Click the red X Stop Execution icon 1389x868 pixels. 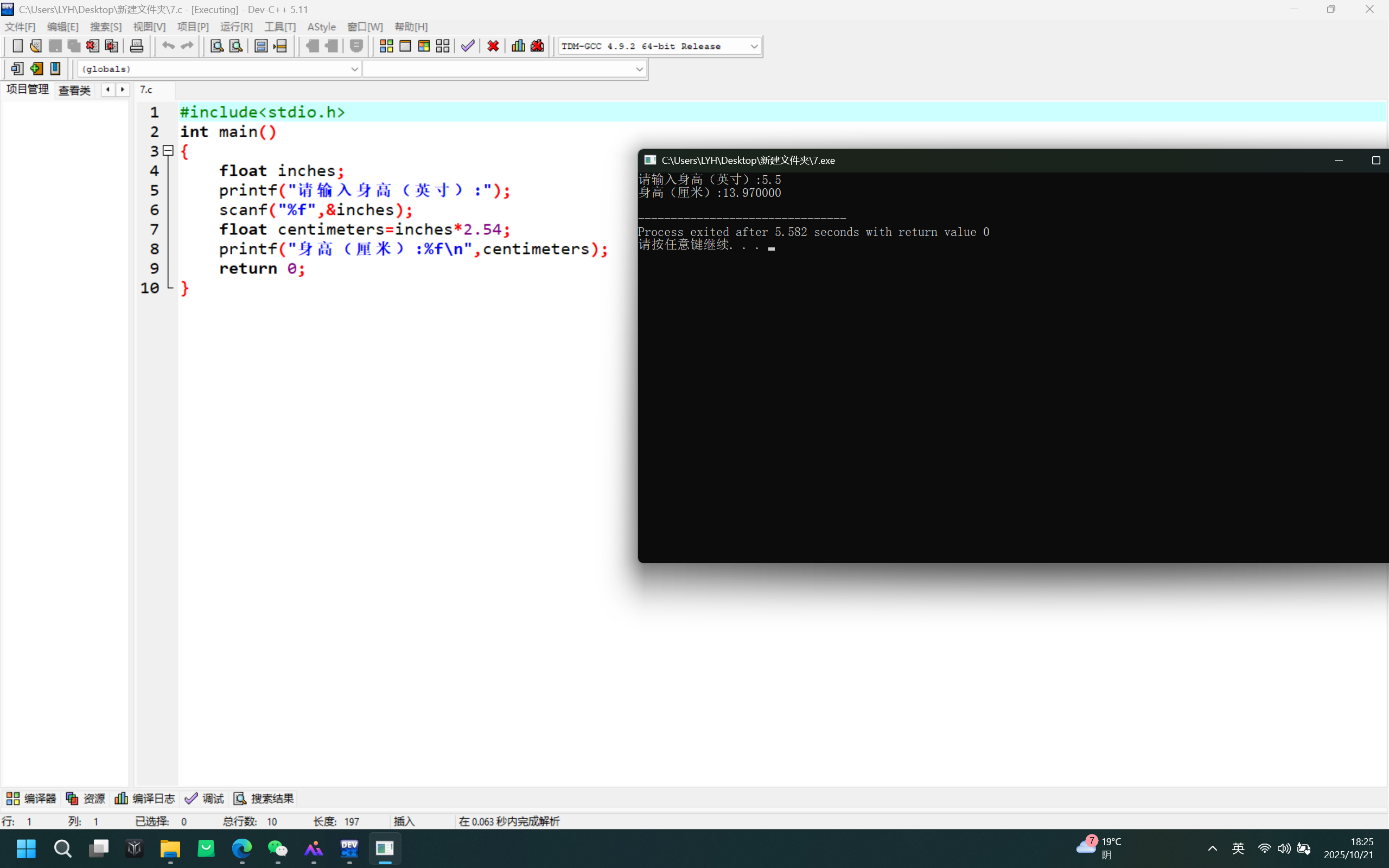pos(493,46)
